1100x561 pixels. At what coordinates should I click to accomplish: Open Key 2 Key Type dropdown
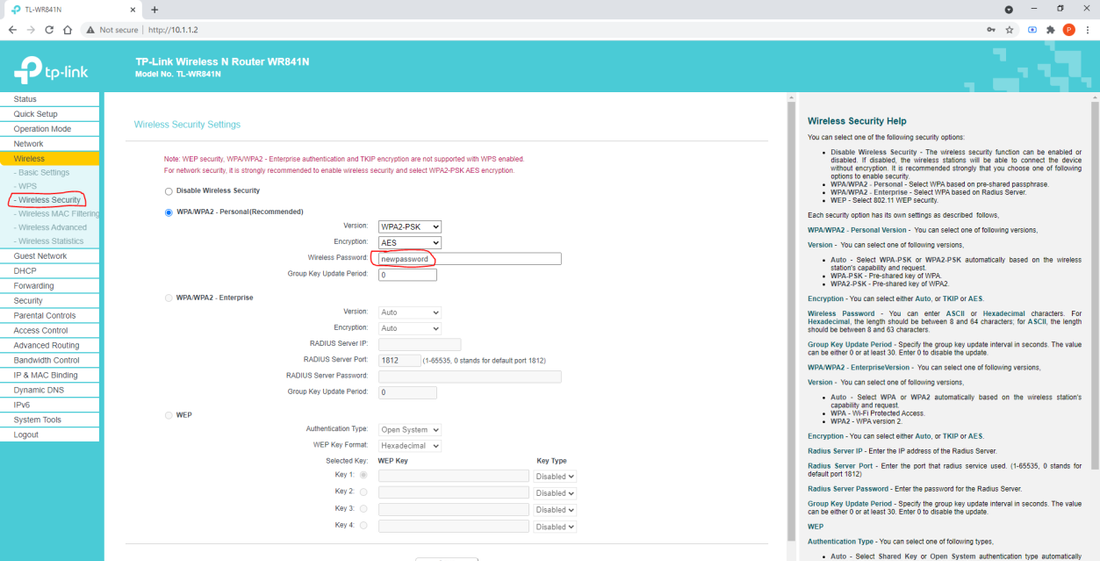(x=555, y=493)
